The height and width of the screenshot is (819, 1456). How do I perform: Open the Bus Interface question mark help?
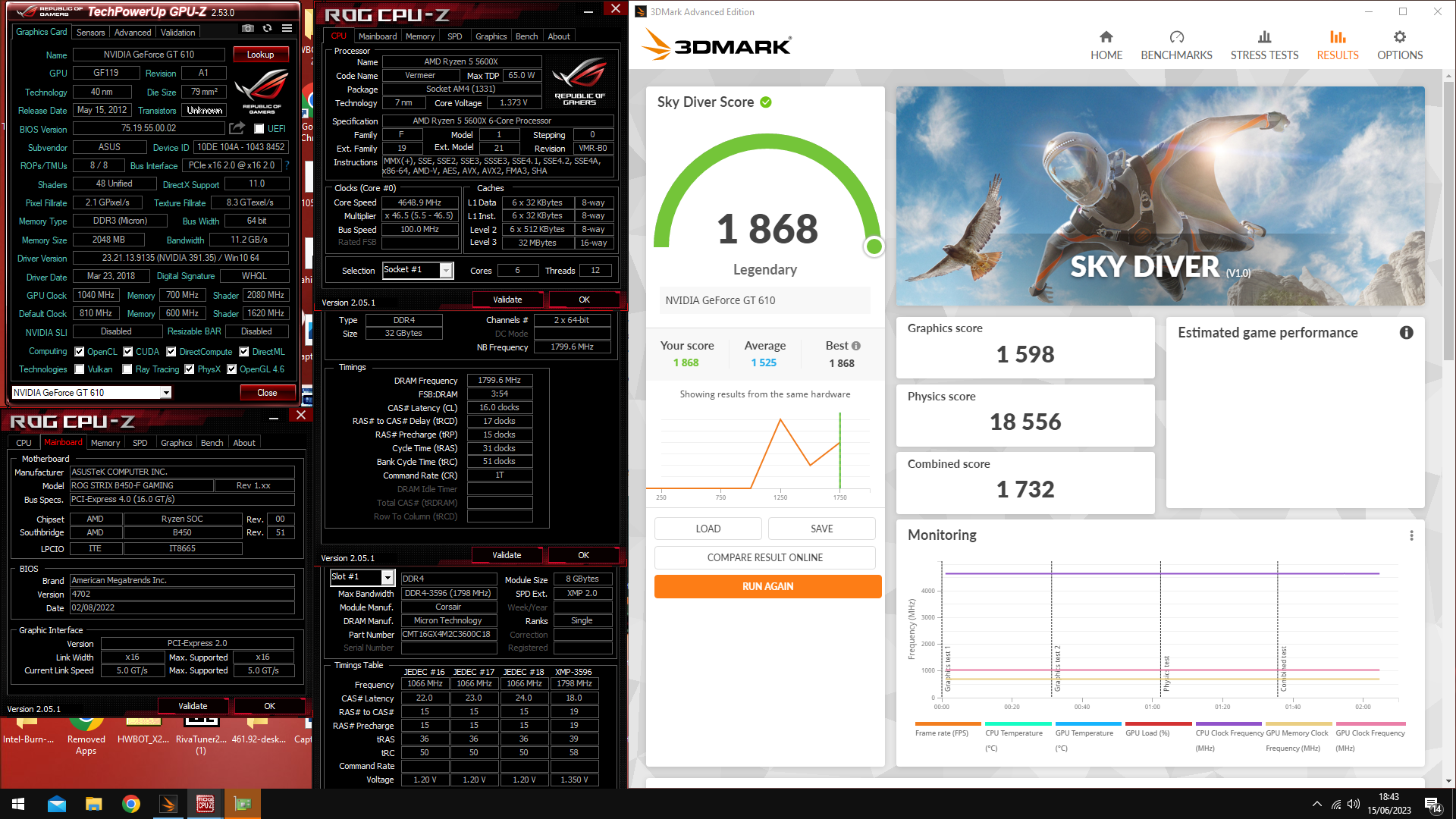point(287,165)
